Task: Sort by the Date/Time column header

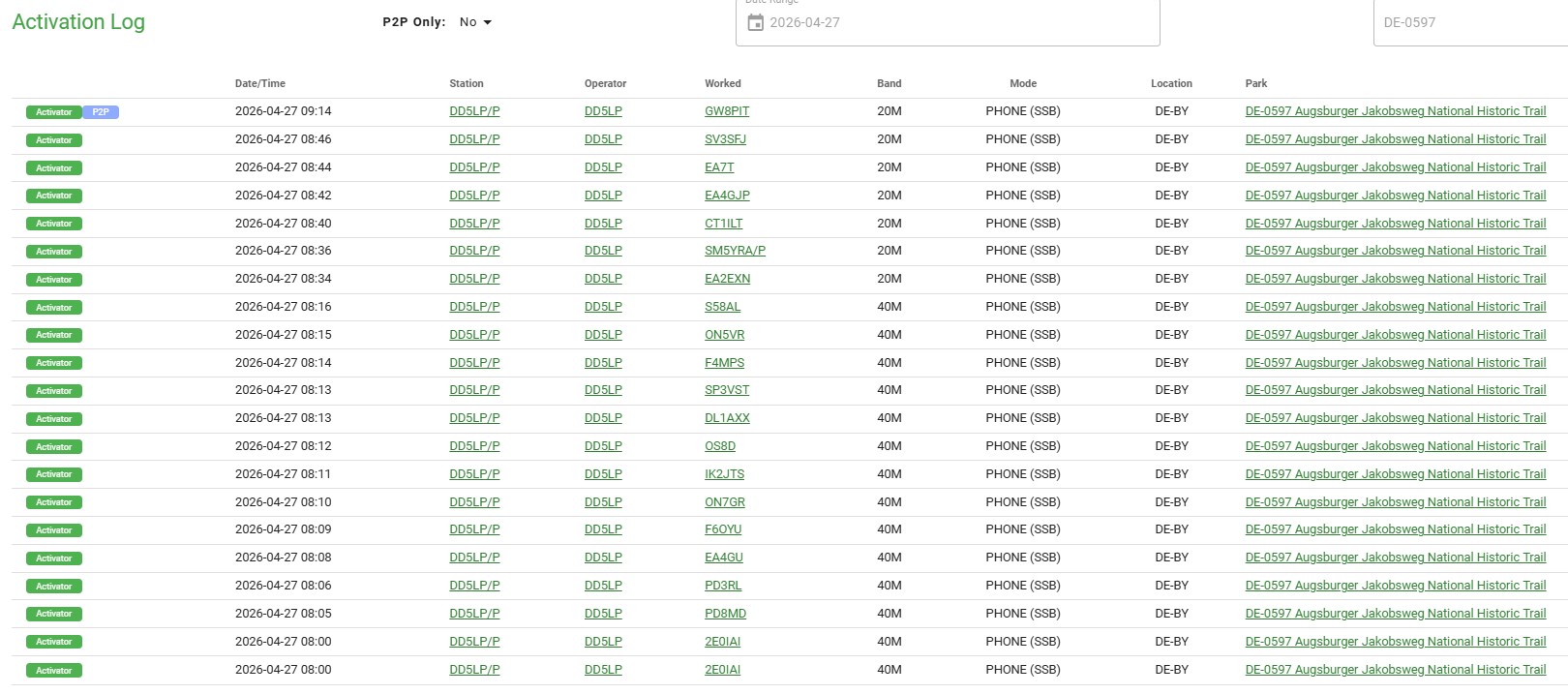Action: 260,83
